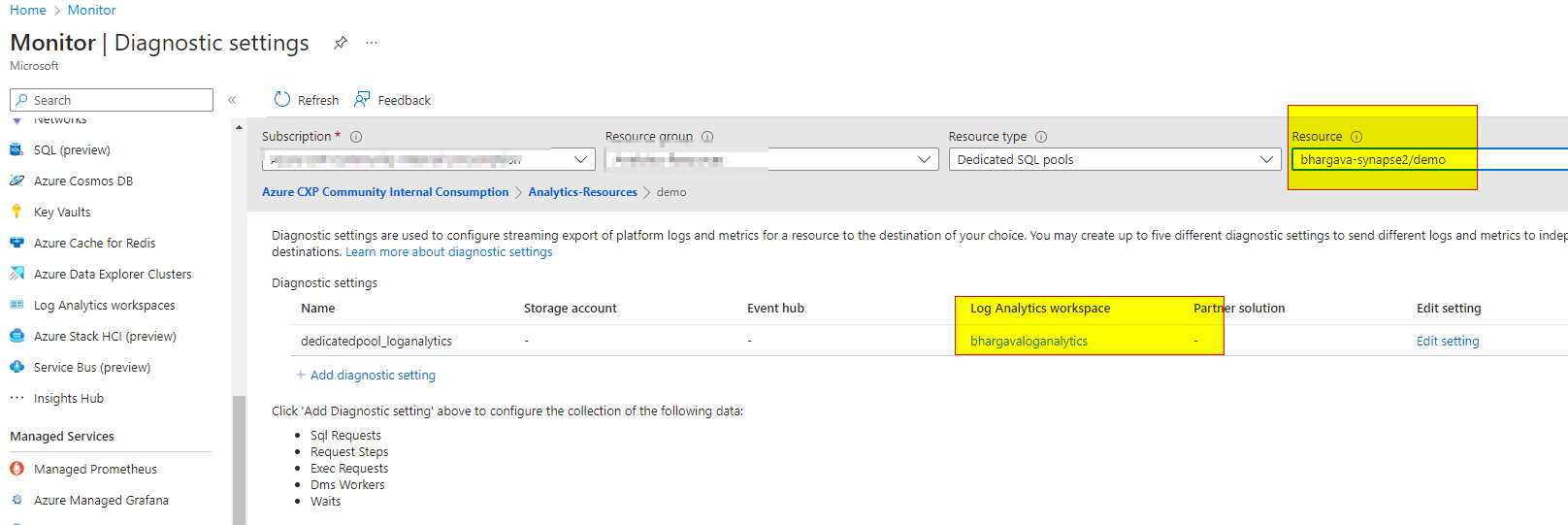1568x525 pixels.
Task: Collapse the sidebar with double chevron icon
Action: pyautogui.click(x=232, y=100)
